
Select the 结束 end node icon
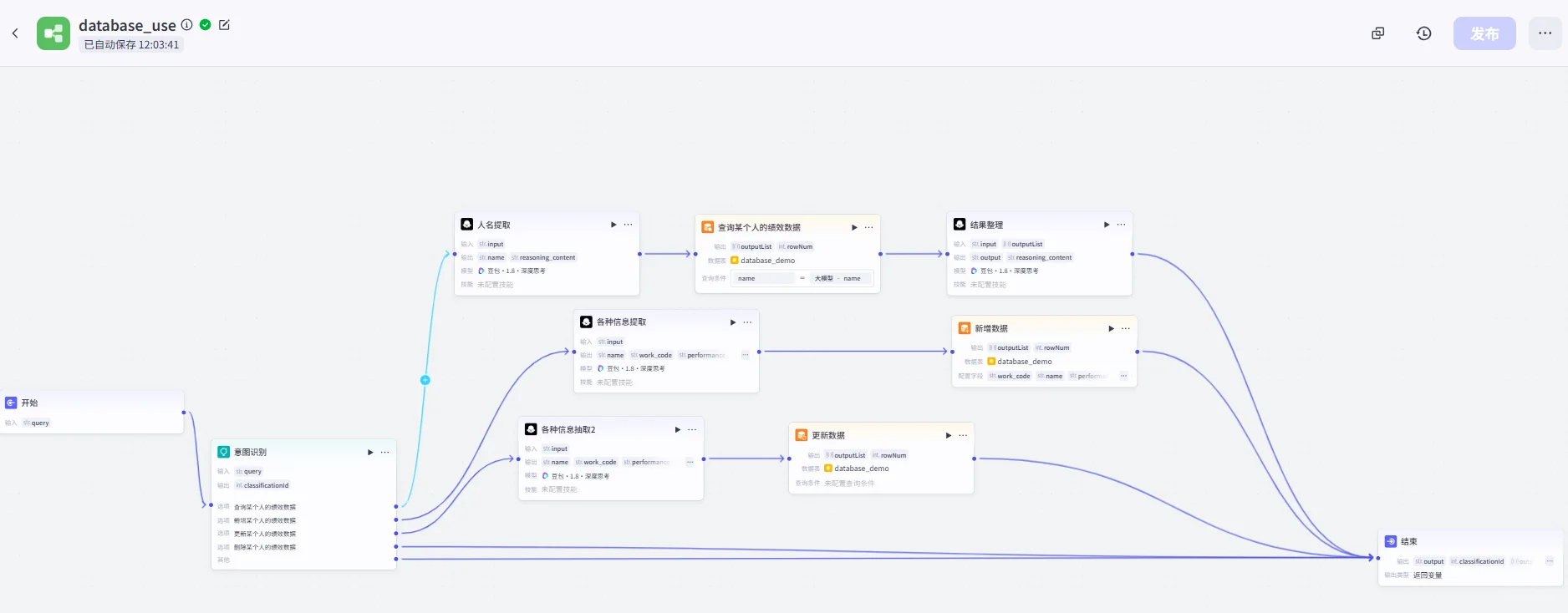pyautogui.click(x=1391, y=541)
